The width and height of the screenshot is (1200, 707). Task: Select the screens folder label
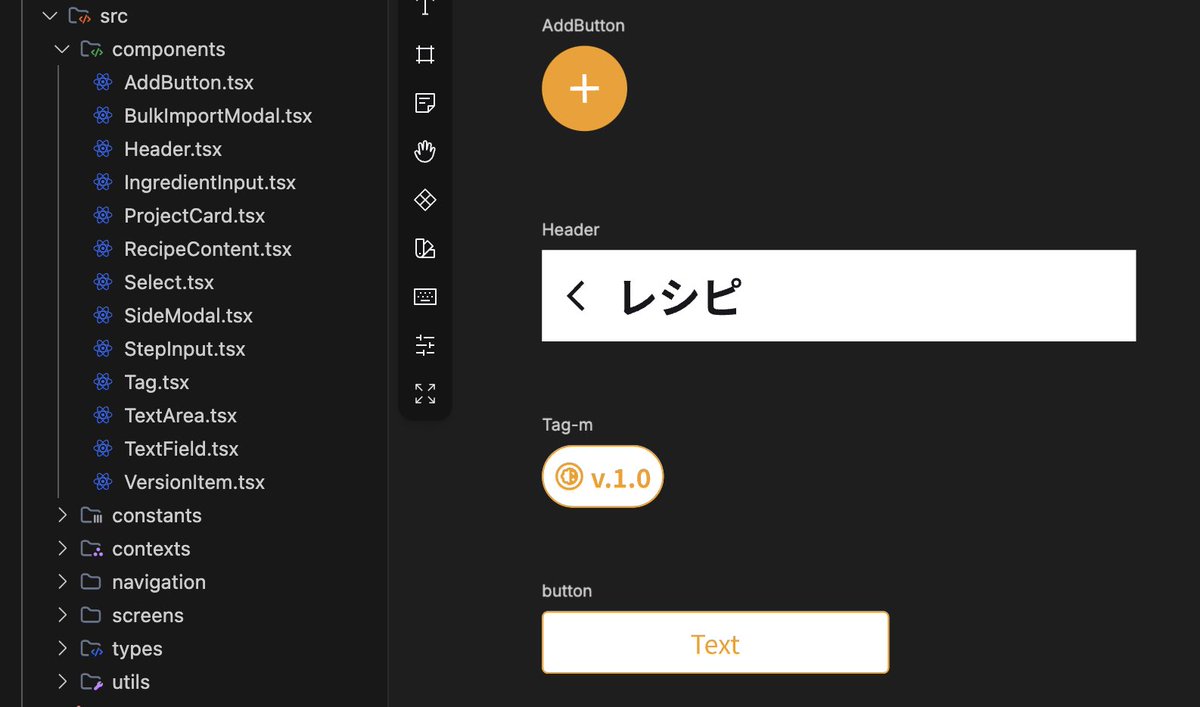(148, 615)
